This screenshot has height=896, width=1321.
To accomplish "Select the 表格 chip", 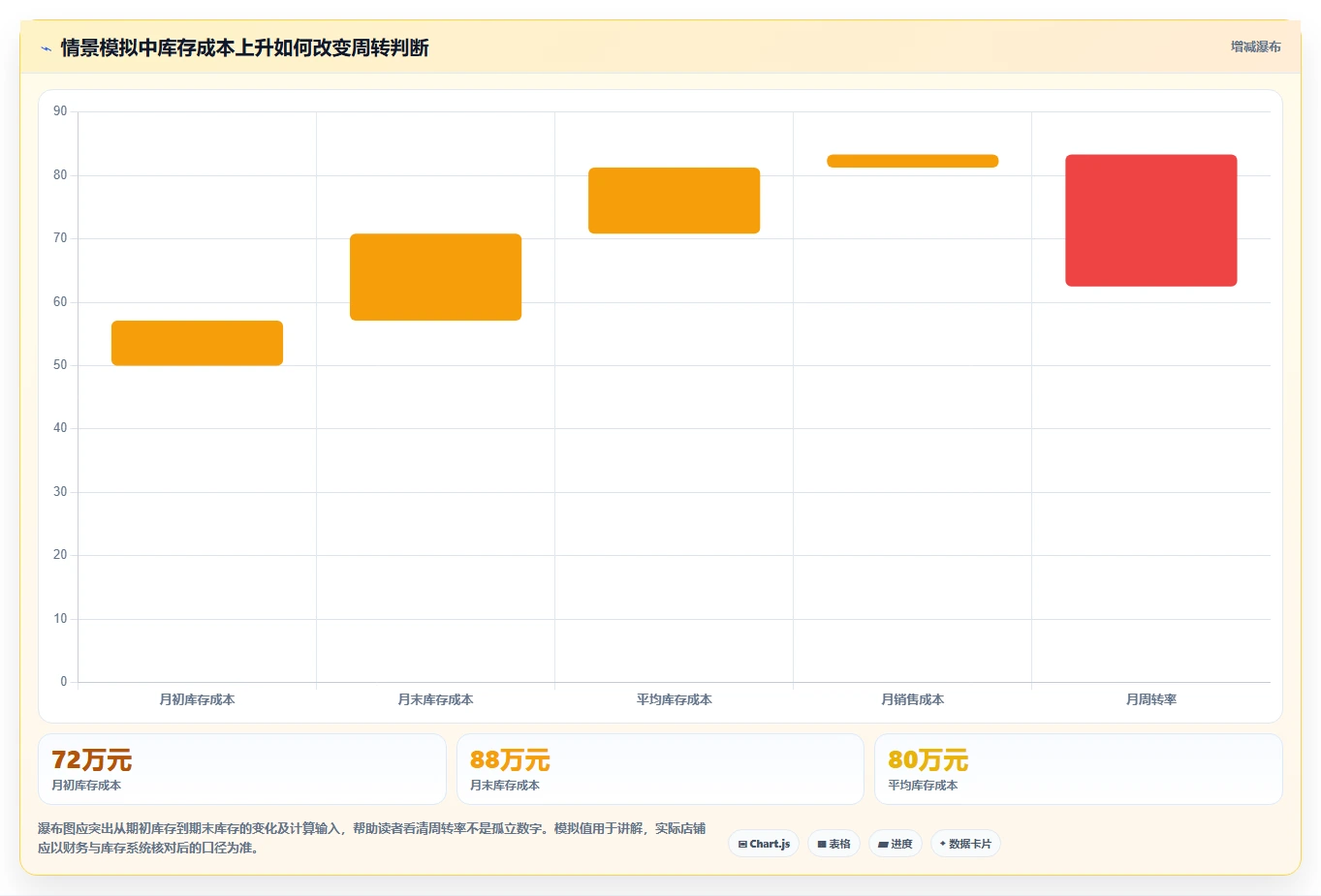I will tap(833, 844).
